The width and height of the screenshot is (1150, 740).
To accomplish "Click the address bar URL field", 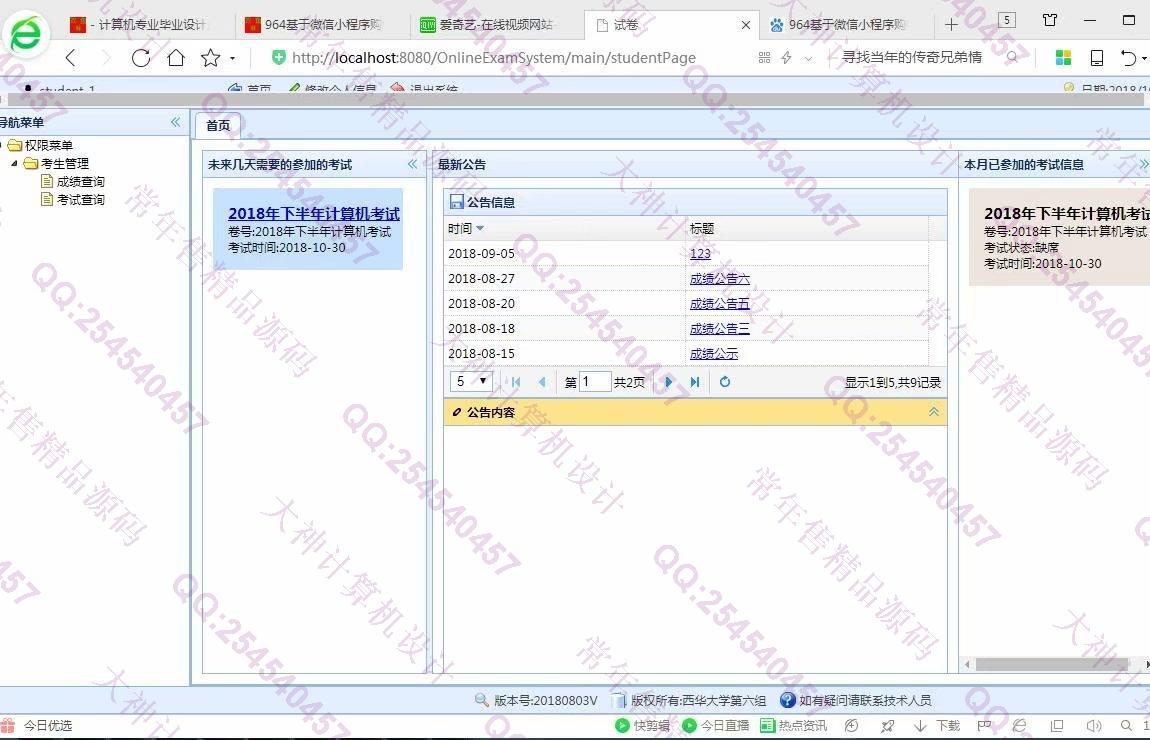I will tap(494, 57).
